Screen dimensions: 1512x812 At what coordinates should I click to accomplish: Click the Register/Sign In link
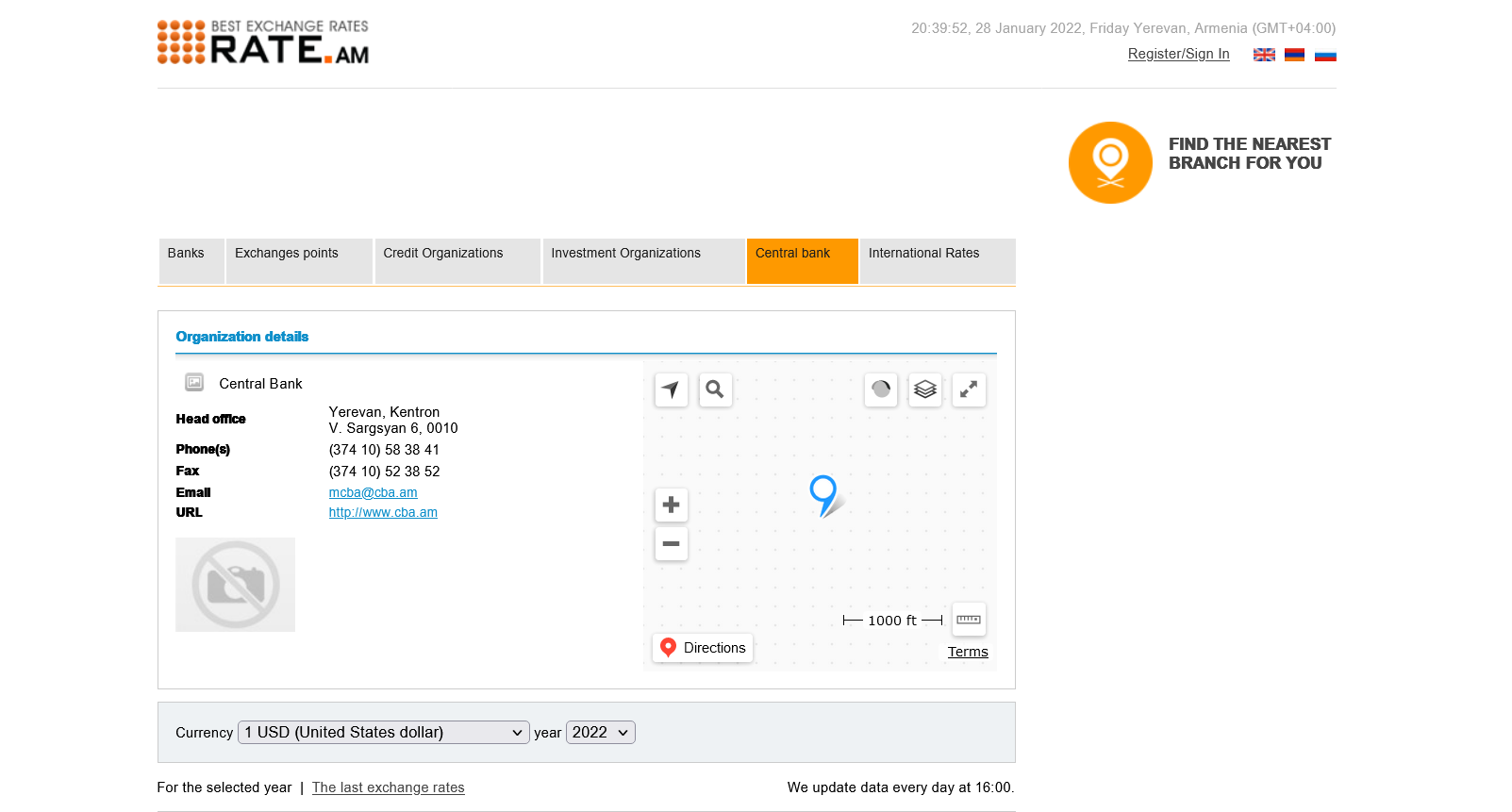click(1178, 54)
